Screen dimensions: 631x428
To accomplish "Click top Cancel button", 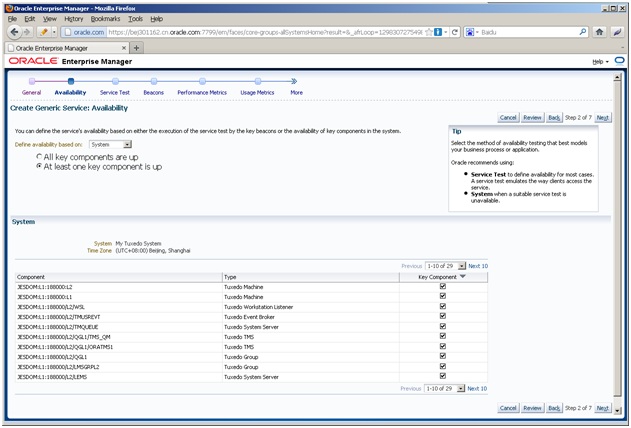I will pyautogui.click(x=508, y=117).
